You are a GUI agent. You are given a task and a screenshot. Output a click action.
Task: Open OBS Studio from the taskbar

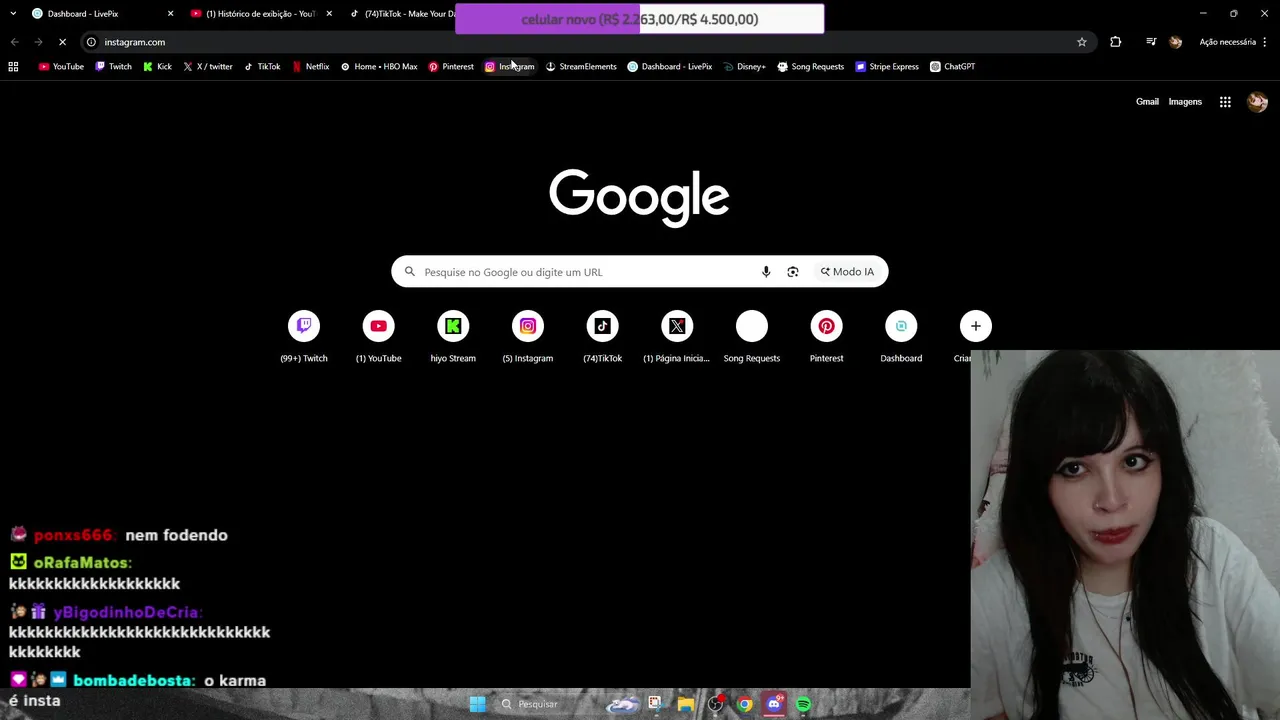point(715,704)
